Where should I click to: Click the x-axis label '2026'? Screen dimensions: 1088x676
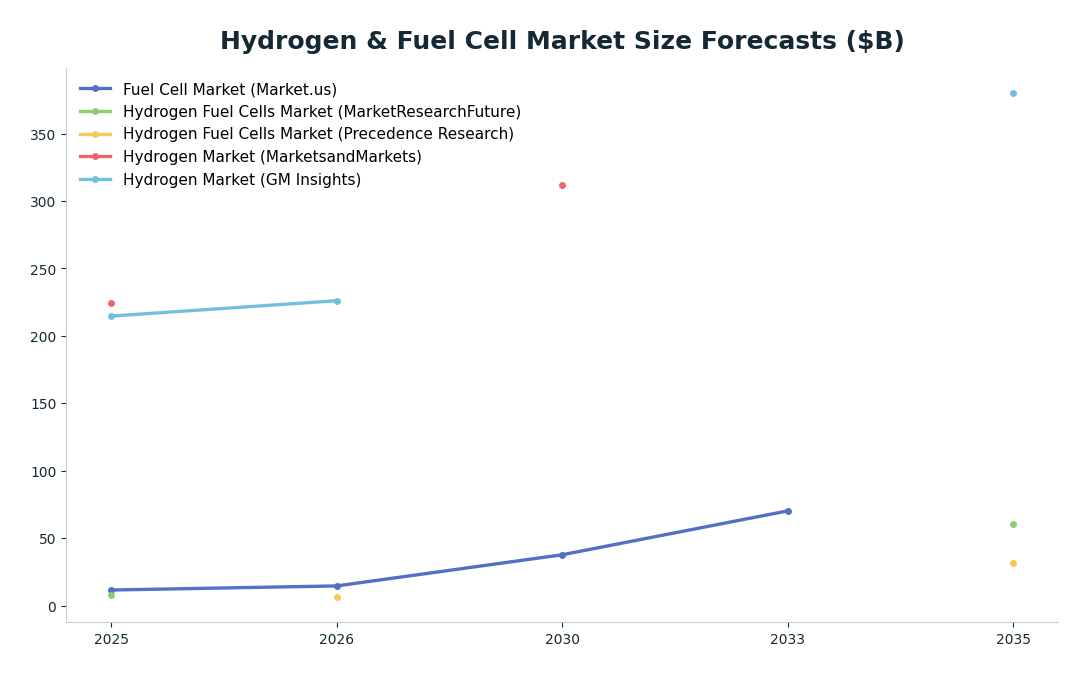pyautogui.click(x=337, y=639)
